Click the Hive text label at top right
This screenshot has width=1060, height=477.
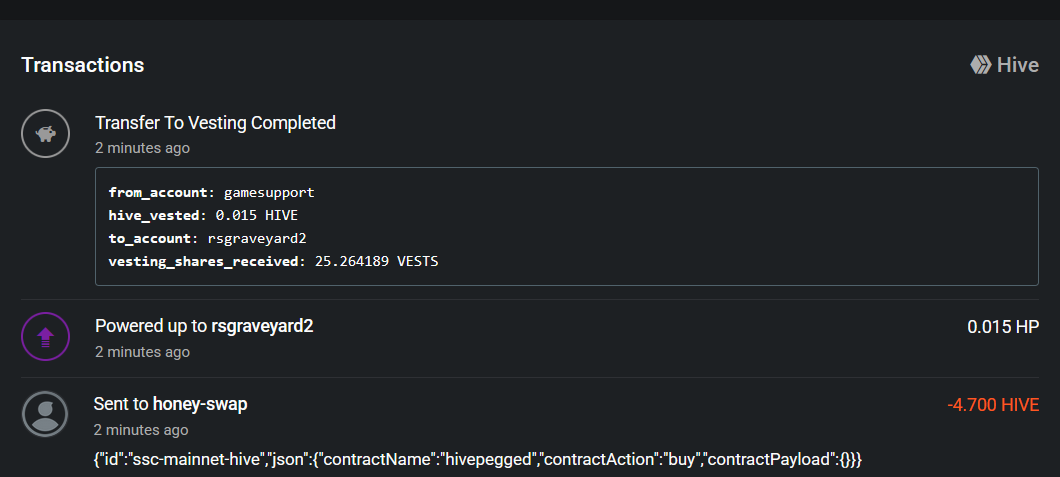(x=1017, y=65)
